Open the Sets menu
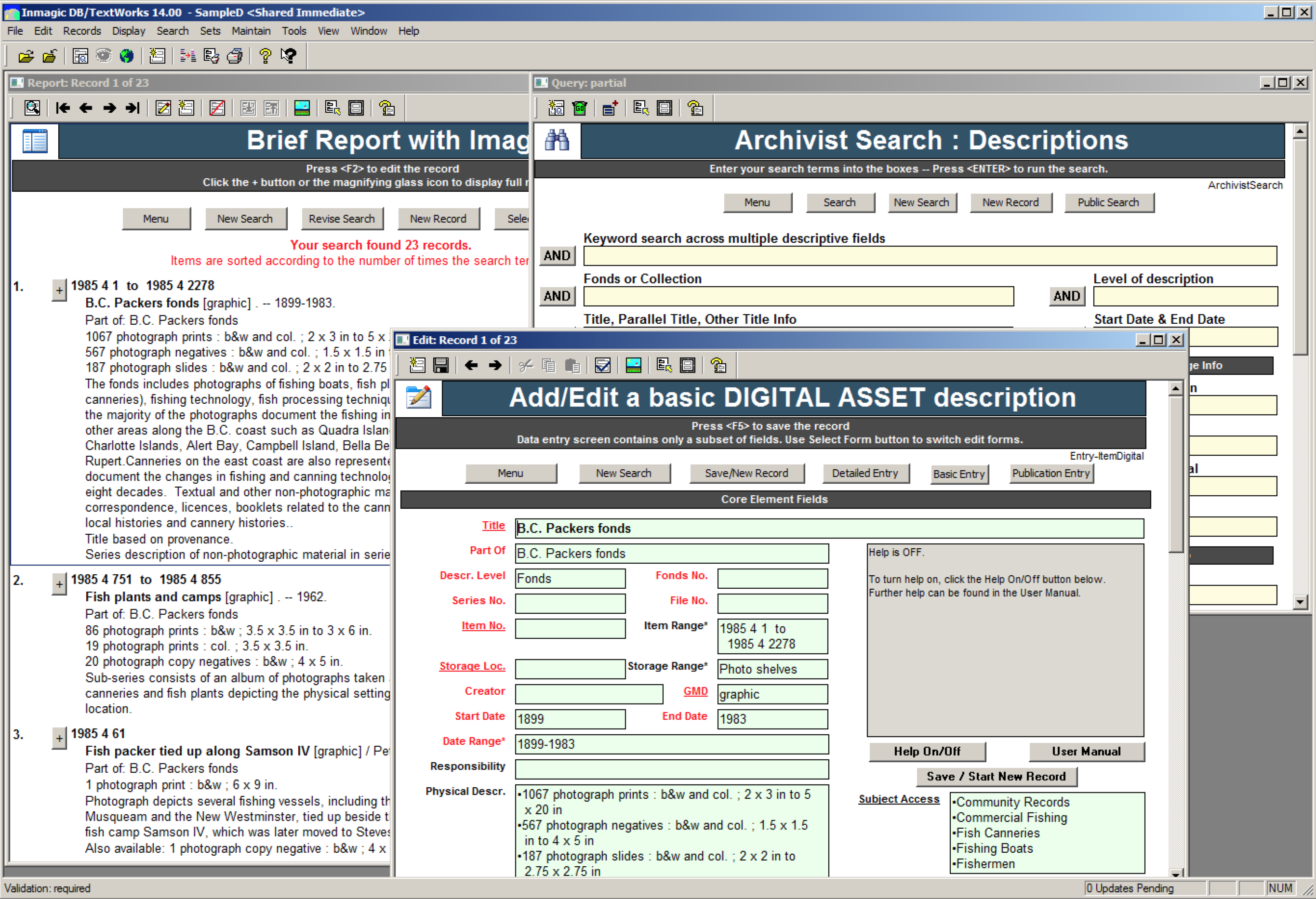The width and height of the screenshot is (1316, 899). 210,31
